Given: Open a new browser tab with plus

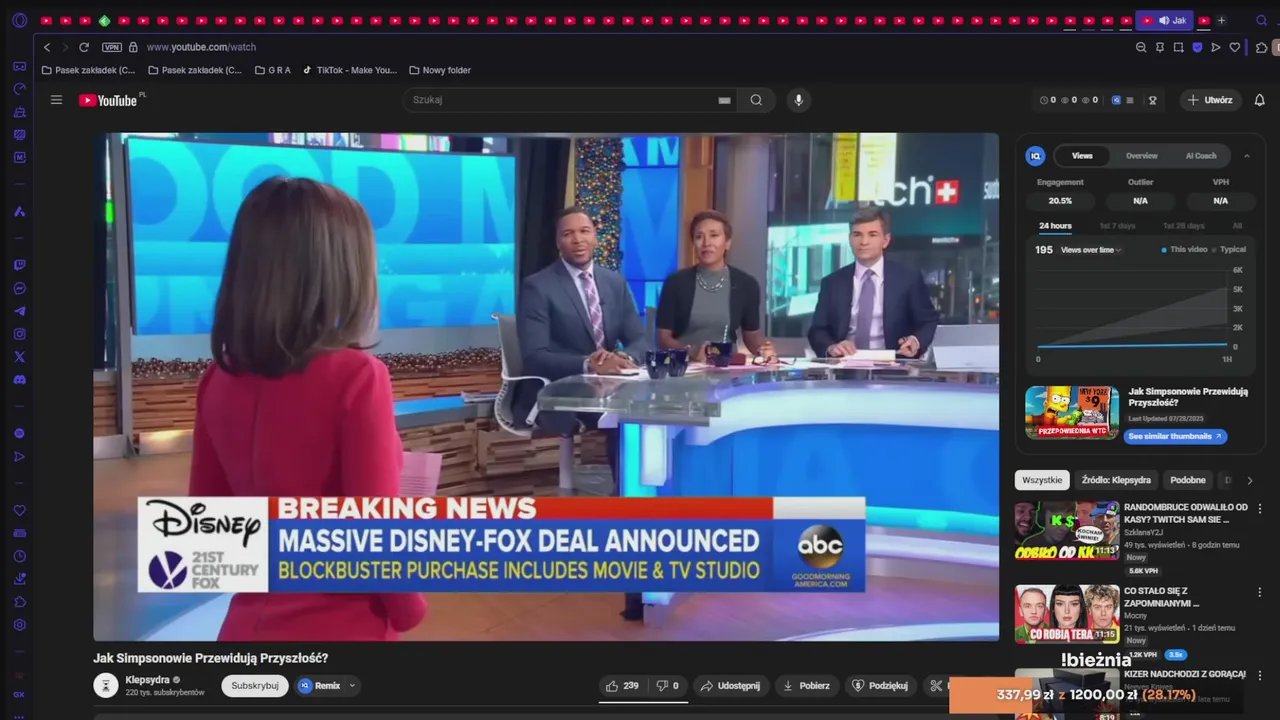Looking at the screenshot, I should (1221, 20).
